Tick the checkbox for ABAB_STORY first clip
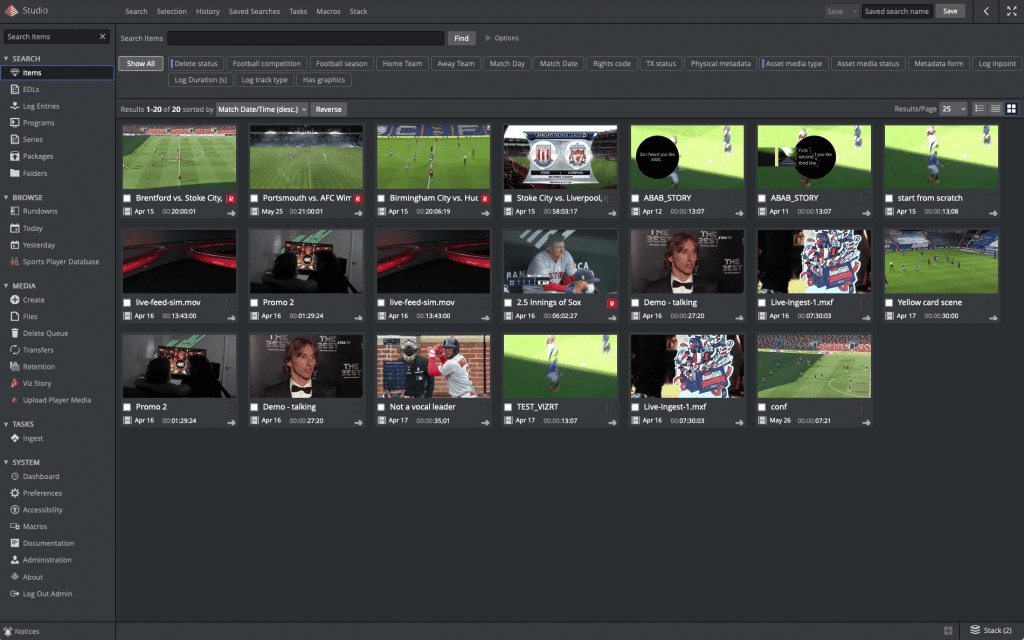Screen dimensions: 1024x640 (635, 198)
